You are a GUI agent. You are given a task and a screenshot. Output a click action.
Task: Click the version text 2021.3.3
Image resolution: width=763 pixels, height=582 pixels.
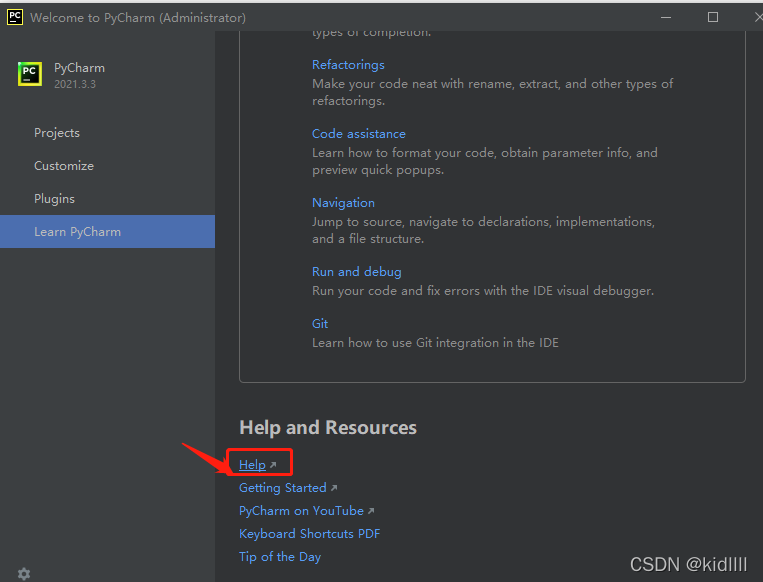[x=75, y=84]
